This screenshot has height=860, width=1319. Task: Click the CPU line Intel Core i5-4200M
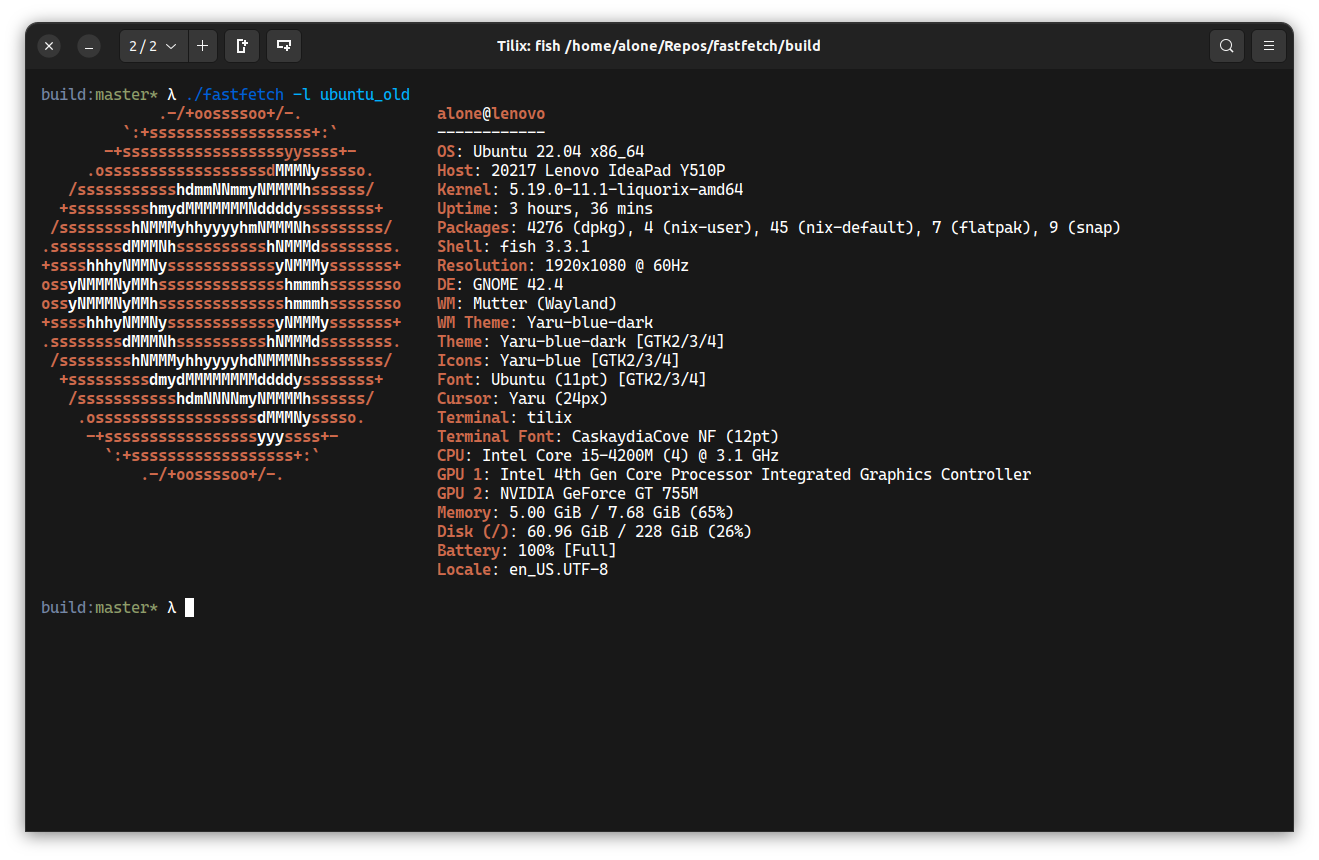click(608, 456)
